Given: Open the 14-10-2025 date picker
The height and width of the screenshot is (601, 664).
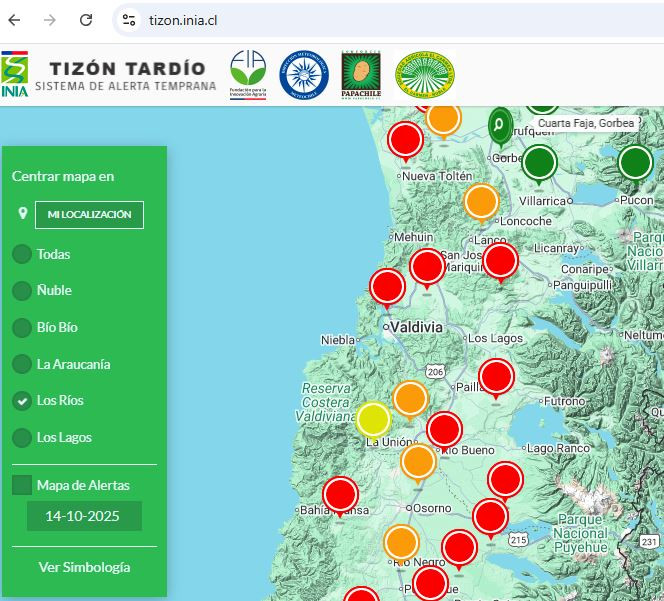Looking at the screenshot, I should pyautogui.click(x=84, y=516).
